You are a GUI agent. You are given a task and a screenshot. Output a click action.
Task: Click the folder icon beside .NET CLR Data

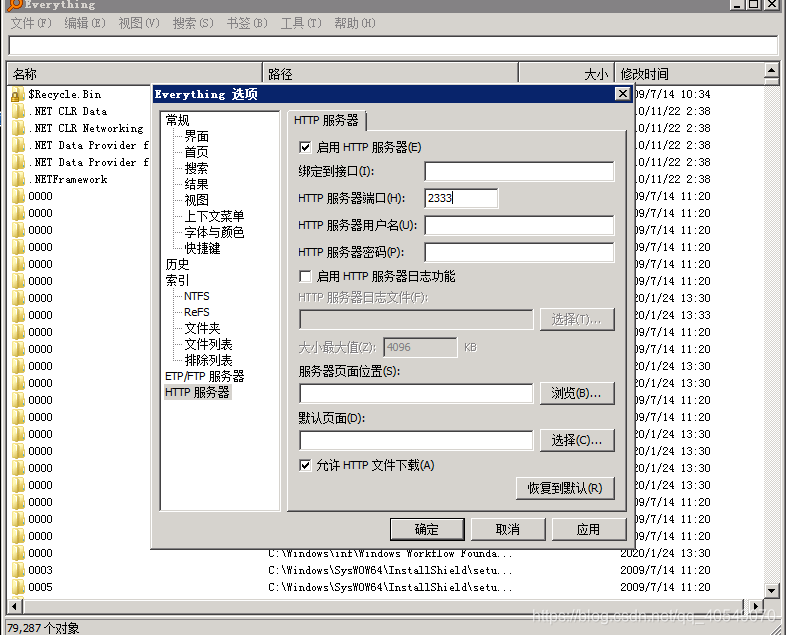pos(18,111)
